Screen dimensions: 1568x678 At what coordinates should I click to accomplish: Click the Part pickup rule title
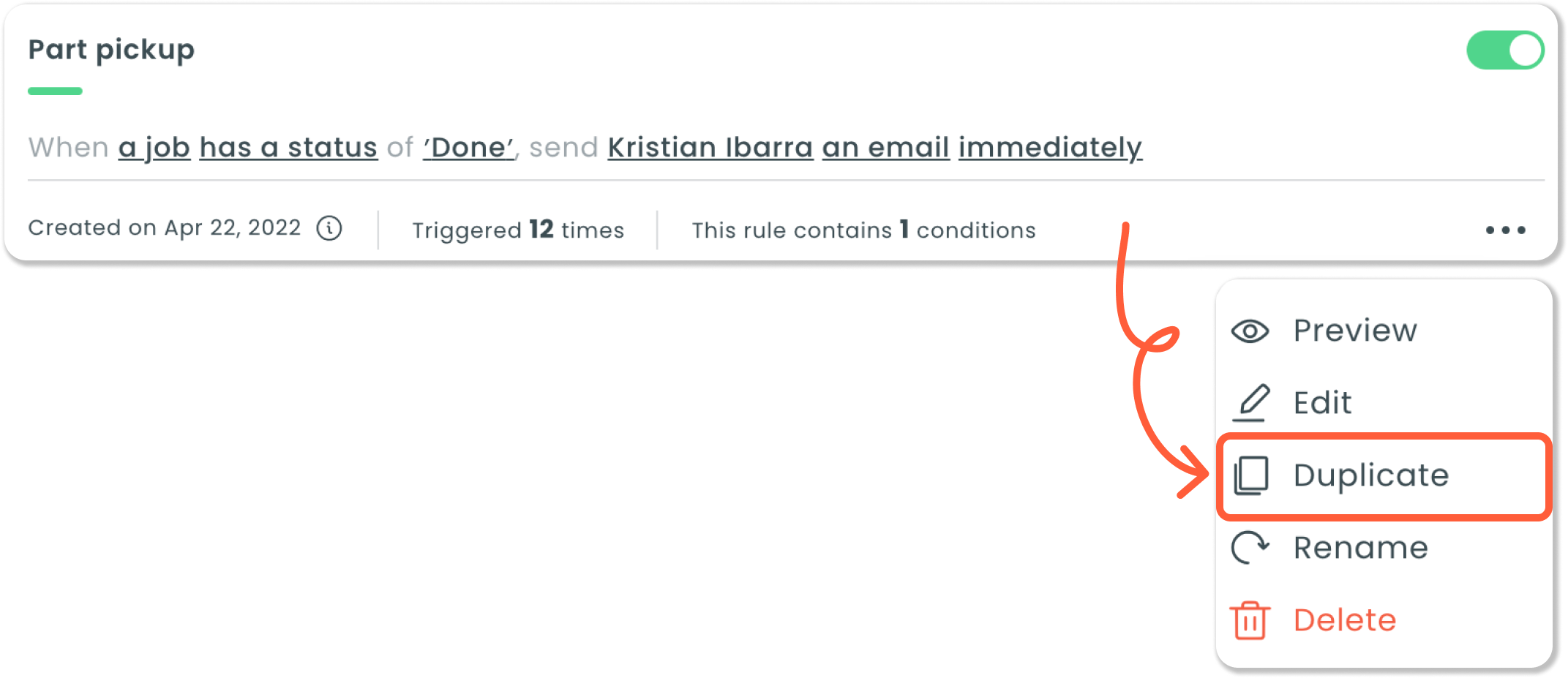click(111, 50)
